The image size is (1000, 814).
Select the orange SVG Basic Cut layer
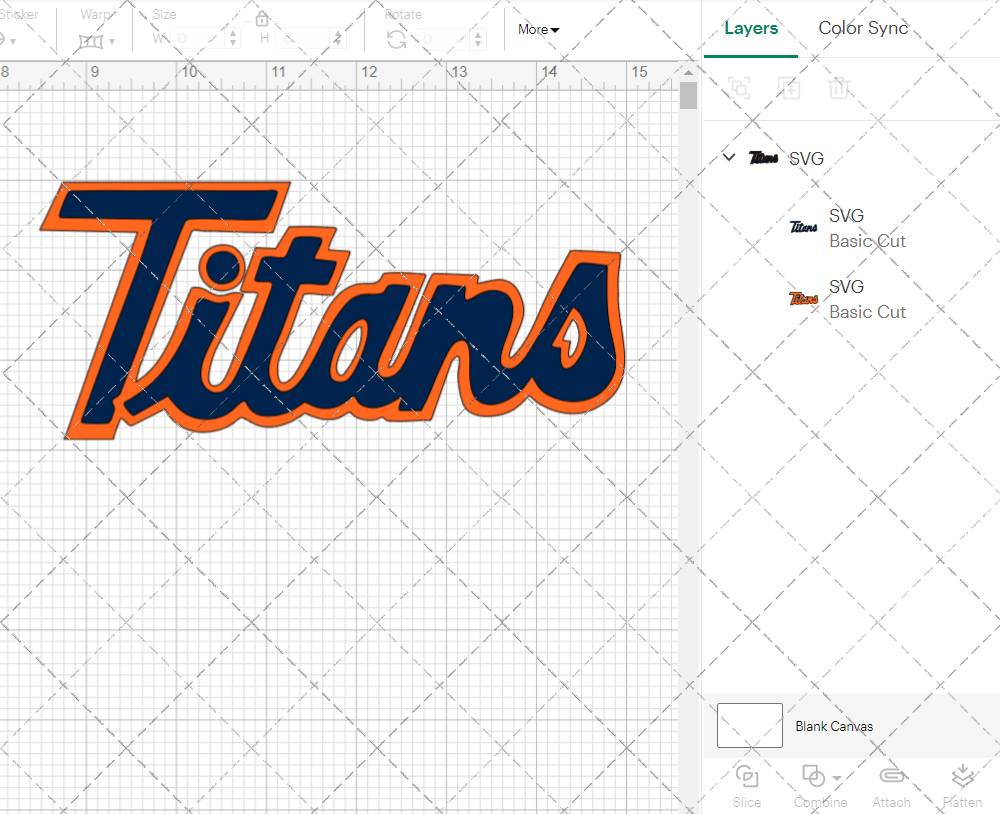point(867,298)
